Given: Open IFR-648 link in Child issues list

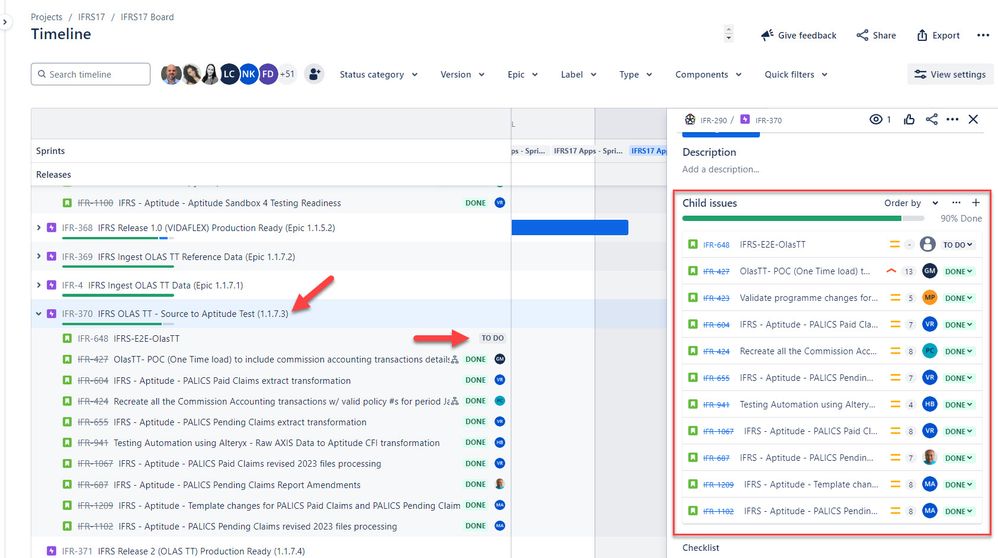Looking at the screenshot, I should click(x=716, y=244).
